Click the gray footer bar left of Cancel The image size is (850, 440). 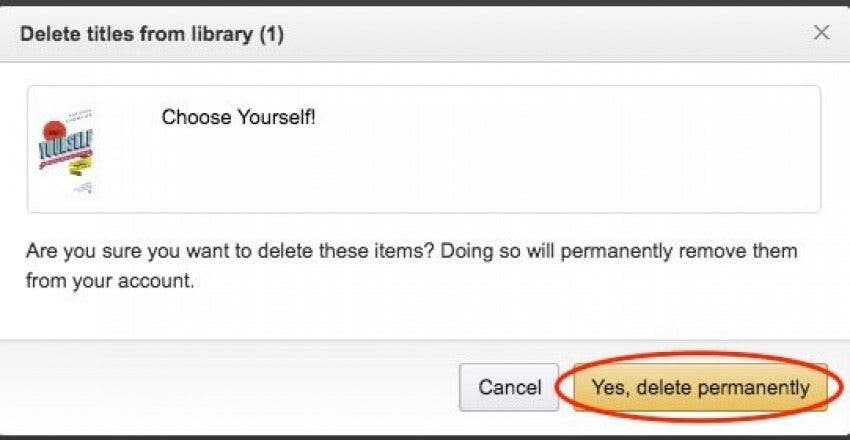click(x=228, y=387)
